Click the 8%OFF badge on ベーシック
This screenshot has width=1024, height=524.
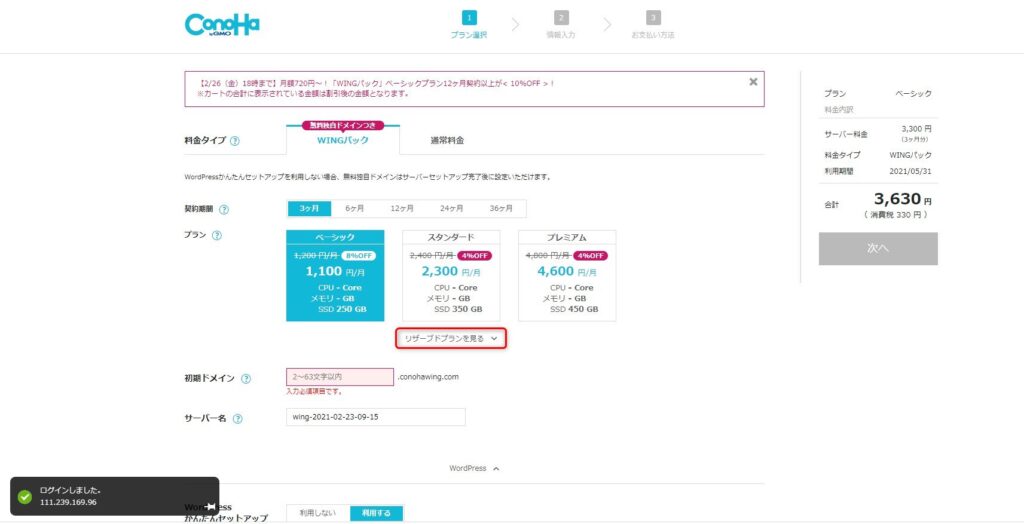click(359, 255)
